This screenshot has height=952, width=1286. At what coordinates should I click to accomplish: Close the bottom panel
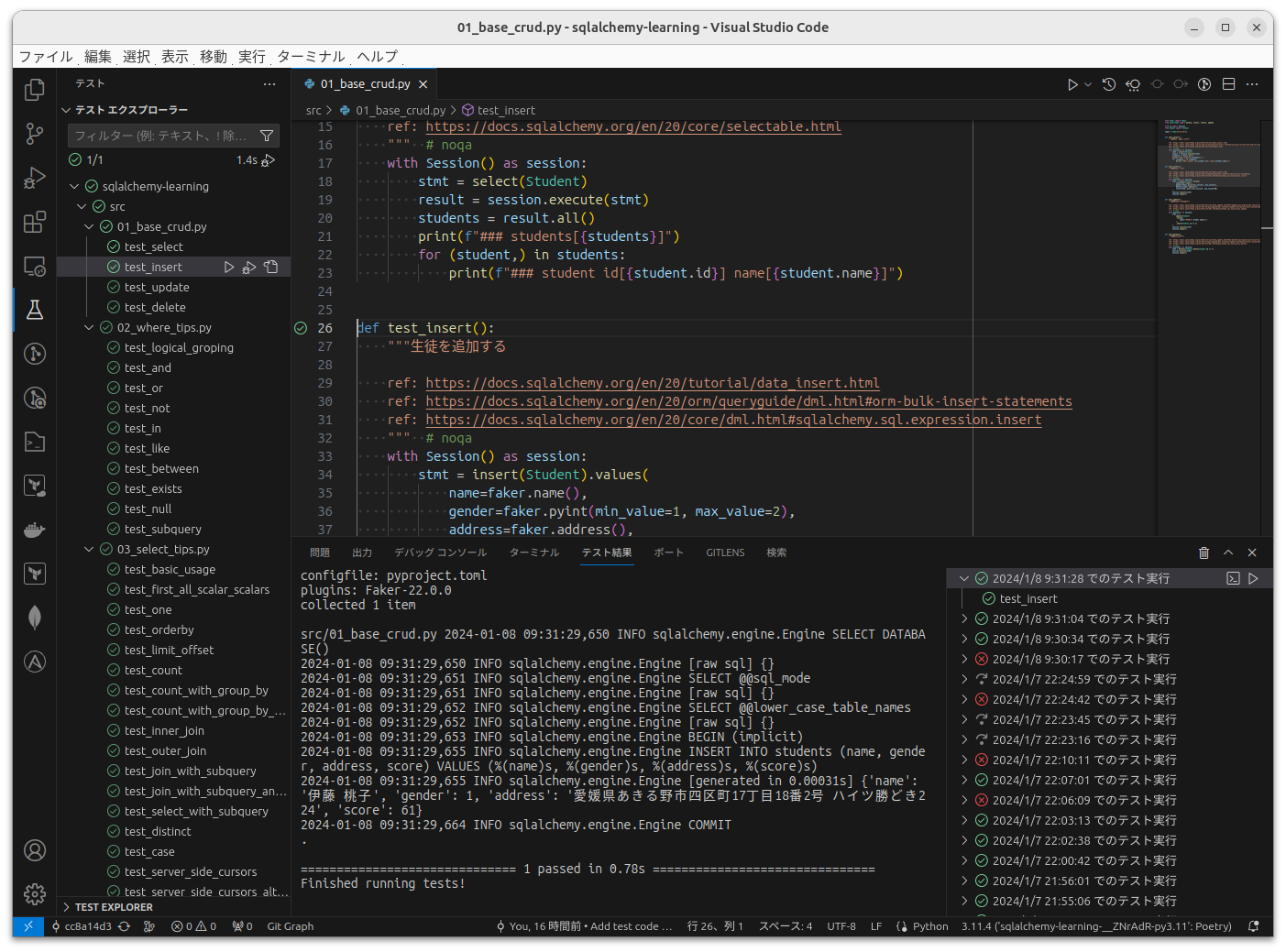[x=1252, y=553]
